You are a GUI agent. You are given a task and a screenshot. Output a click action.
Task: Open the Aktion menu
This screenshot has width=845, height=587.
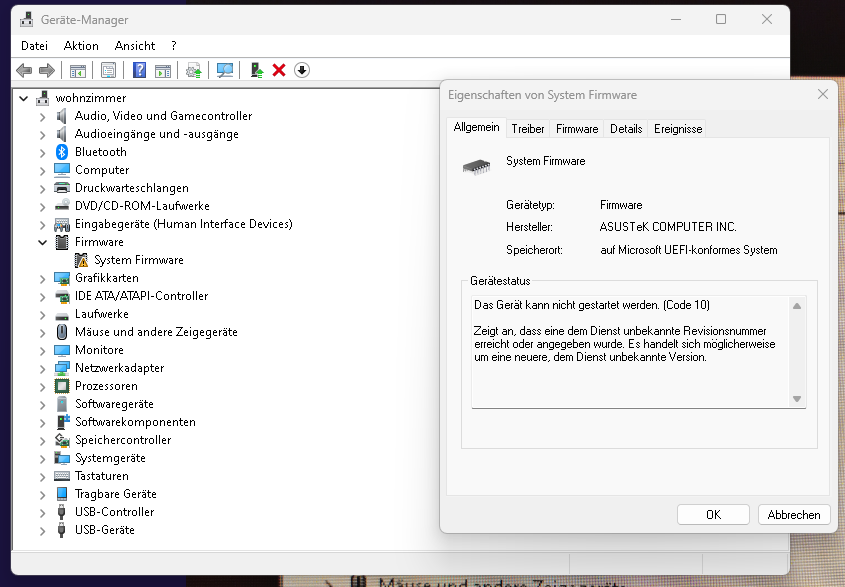coord(81,46)
